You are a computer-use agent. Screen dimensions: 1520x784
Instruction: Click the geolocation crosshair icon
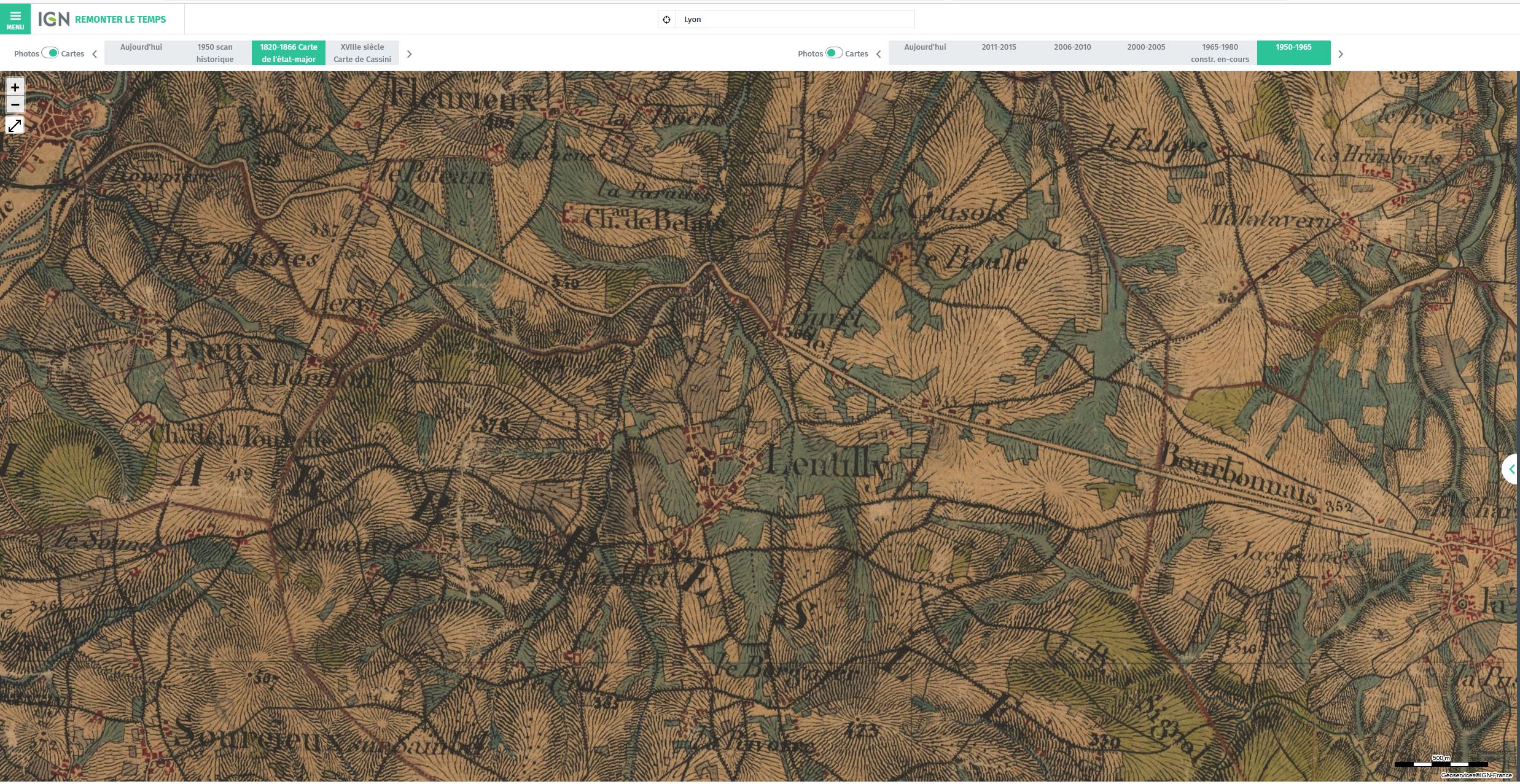666,20
